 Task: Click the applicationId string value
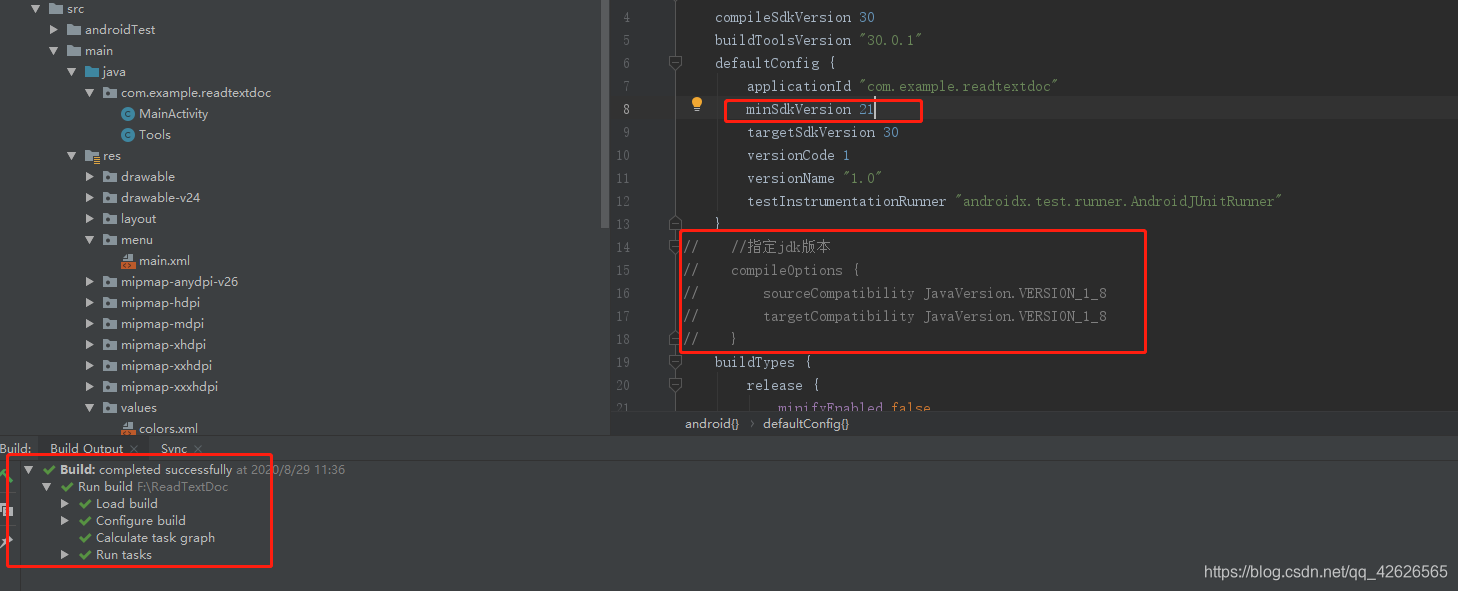[x=958, y=86]
